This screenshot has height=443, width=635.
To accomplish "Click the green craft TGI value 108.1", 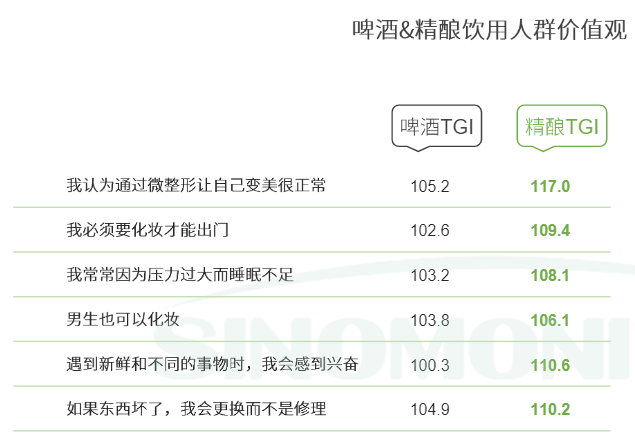I will 550,275.
